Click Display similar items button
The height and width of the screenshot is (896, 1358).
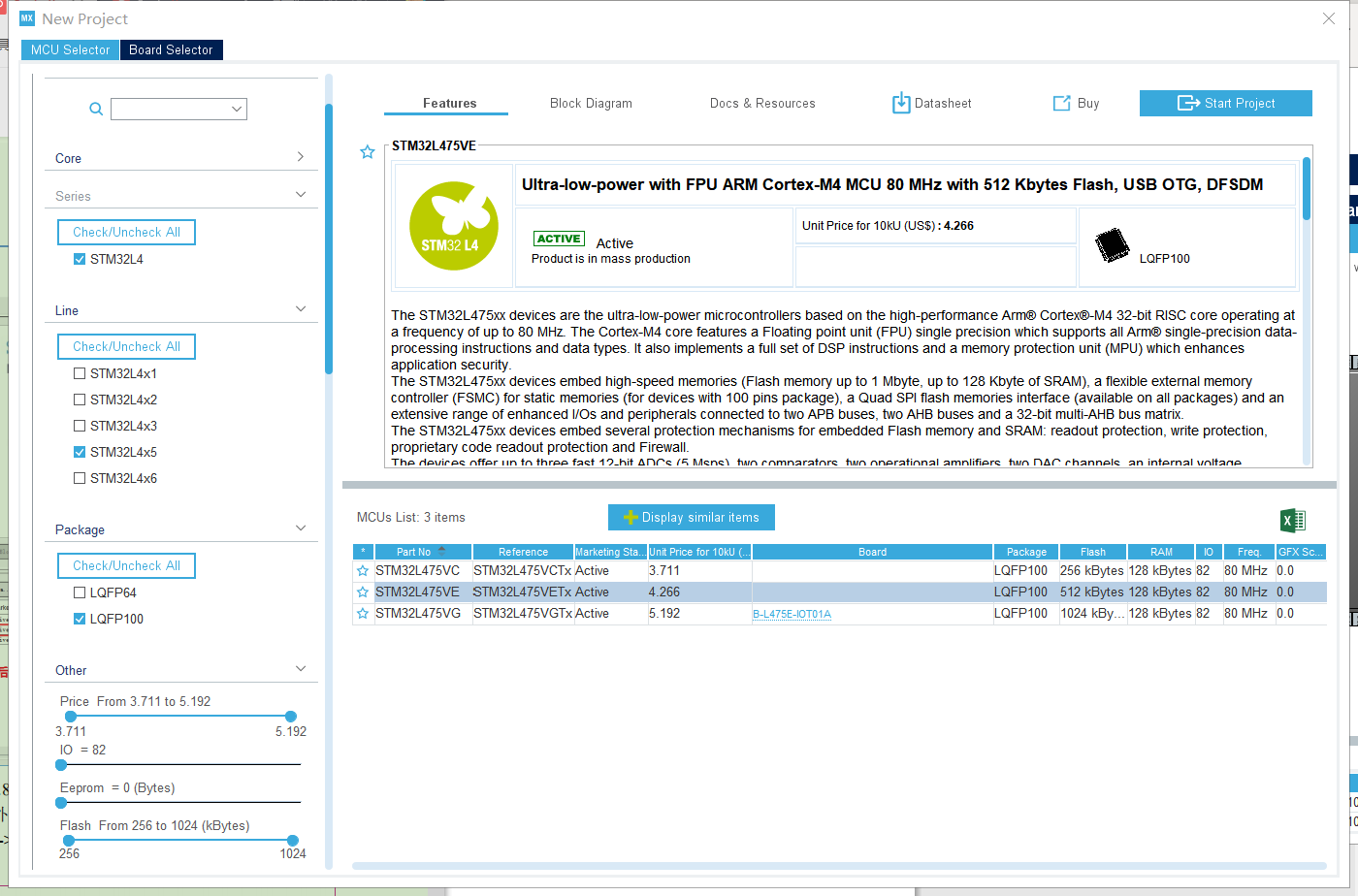(x=692, y=518)
